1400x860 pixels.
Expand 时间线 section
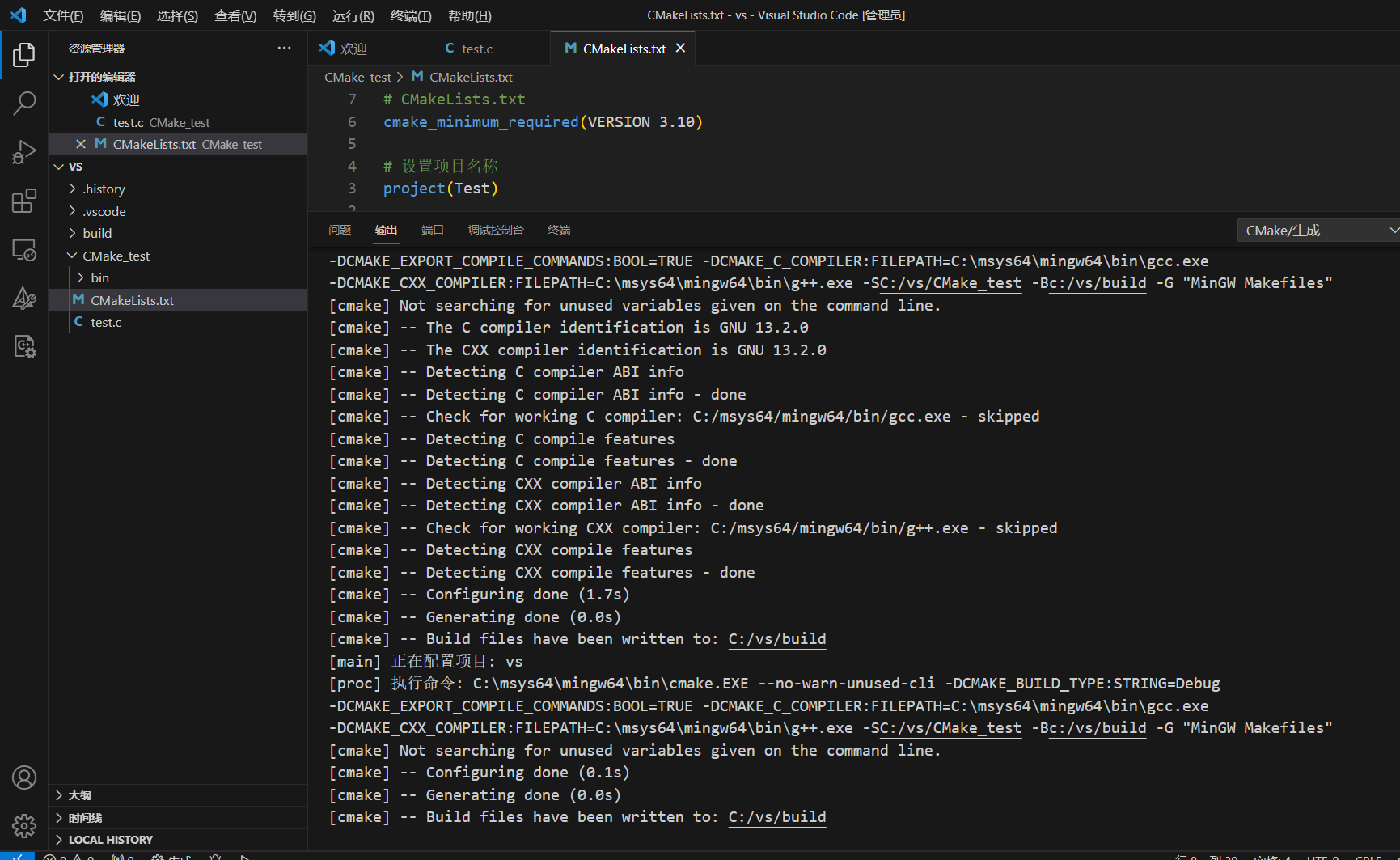178,818
